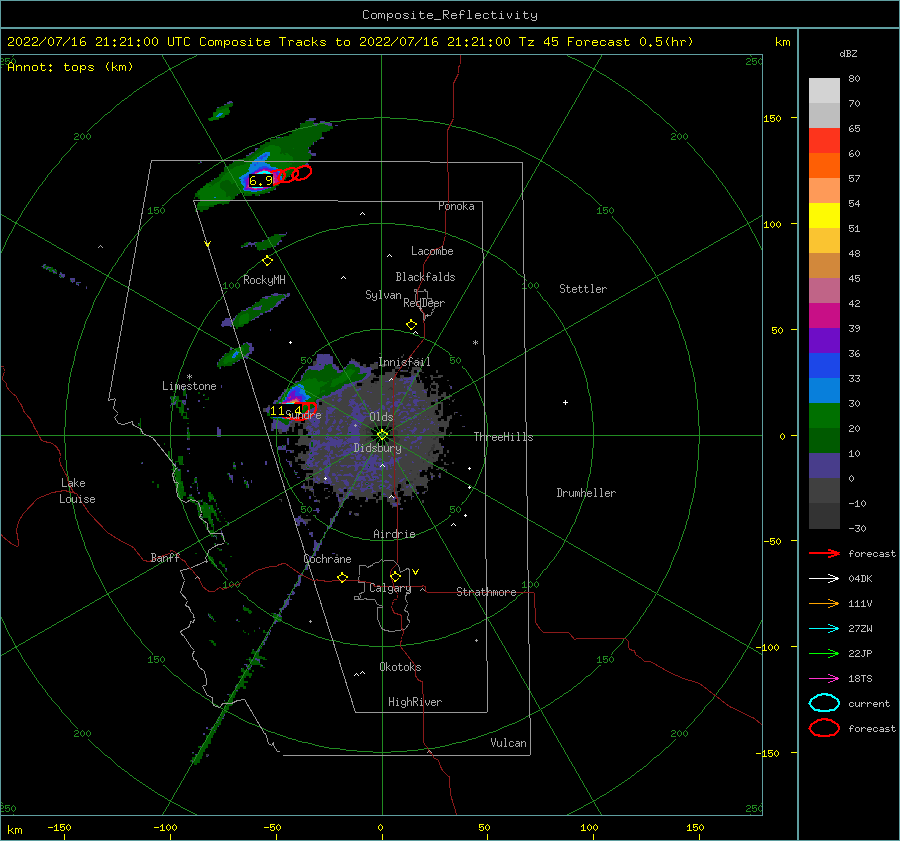Click the yellow diamond marker below Cochrane
Image resolution: width=900 pixels, height=841 pixels.
tap(343, 578)
